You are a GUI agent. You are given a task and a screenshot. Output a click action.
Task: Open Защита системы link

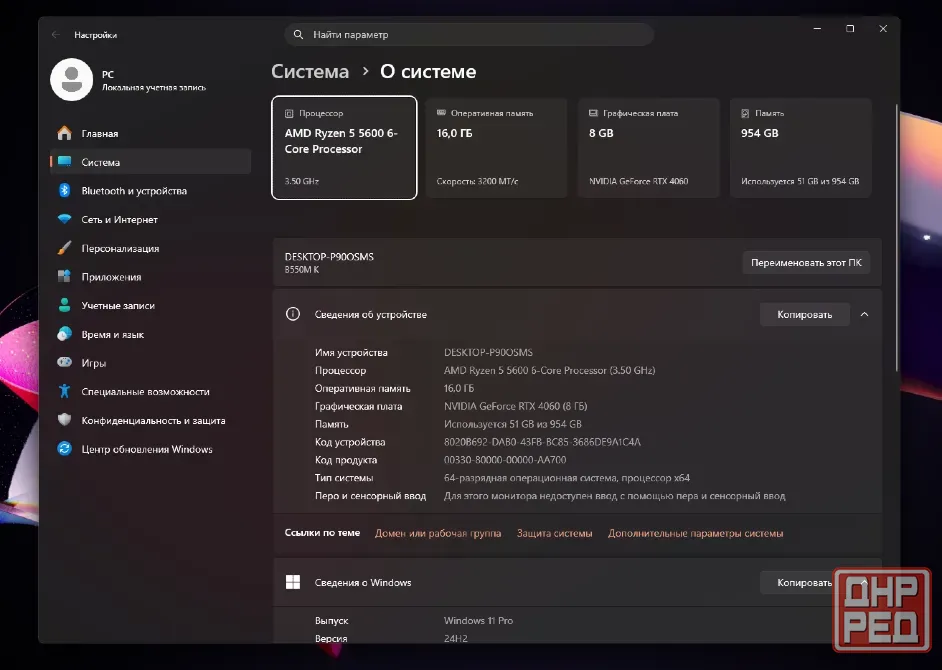tap(555, 533)
